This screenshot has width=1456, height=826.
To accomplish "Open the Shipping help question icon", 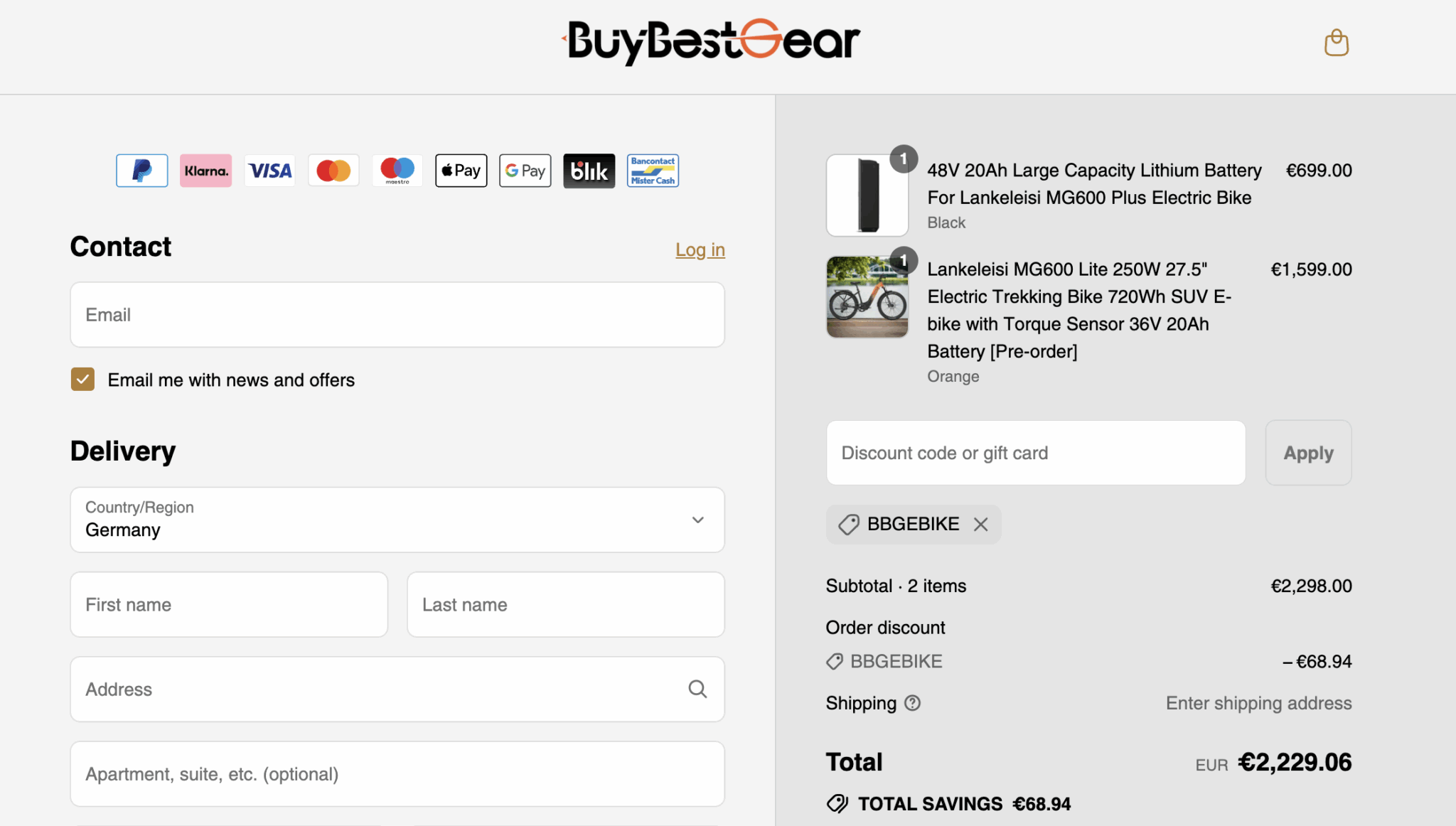I will [x=912, y=703].
